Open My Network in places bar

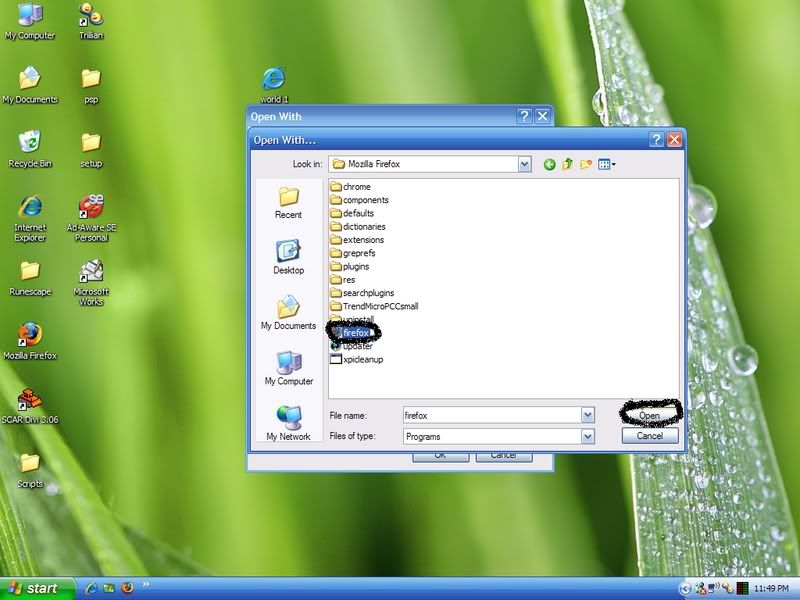click(288, 422)
